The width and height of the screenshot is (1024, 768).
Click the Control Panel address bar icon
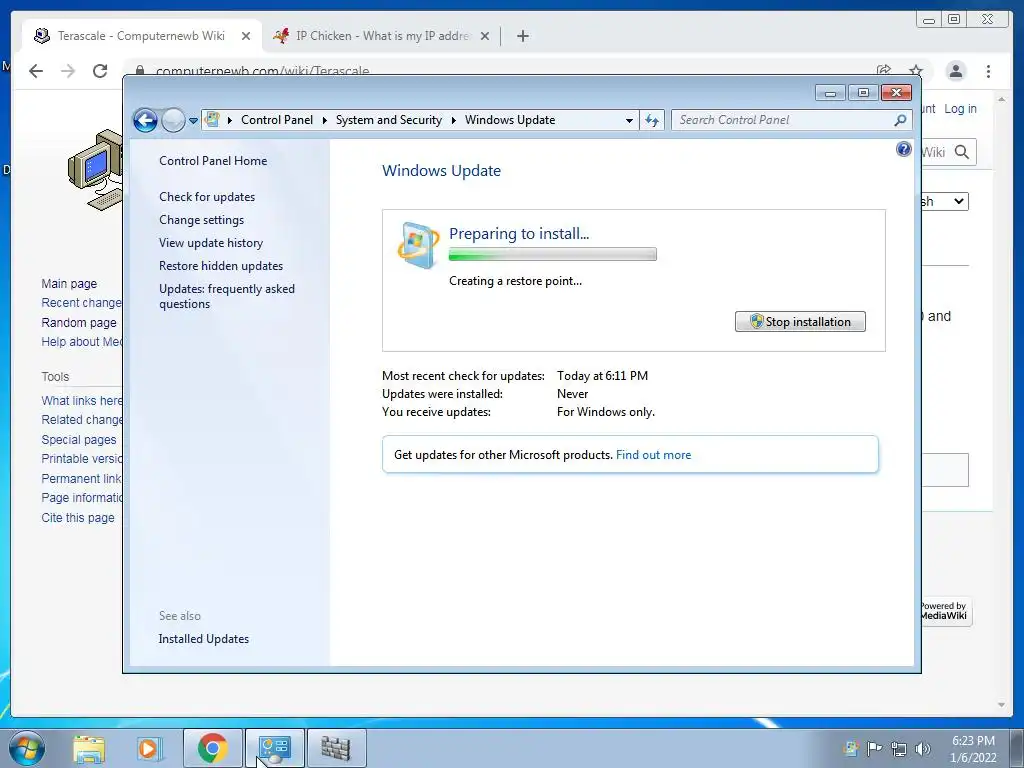tap(212, 120)
